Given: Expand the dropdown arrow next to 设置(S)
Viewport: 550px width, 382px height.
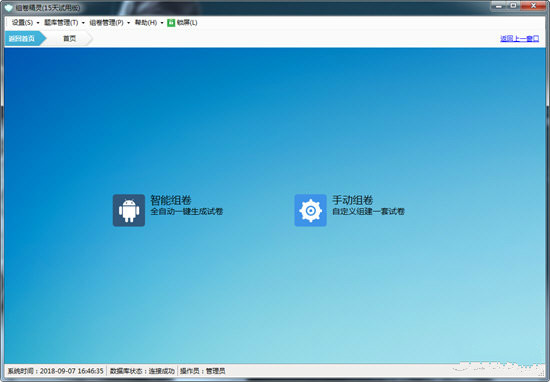Looking at the screenshot, I should (x=38, y=23).
